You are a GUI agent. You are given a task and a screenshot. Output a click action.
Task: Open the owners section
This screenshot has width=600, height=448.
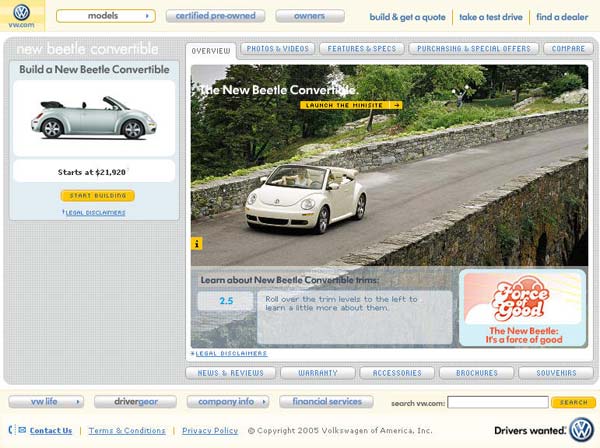click(x=310, y=16)
